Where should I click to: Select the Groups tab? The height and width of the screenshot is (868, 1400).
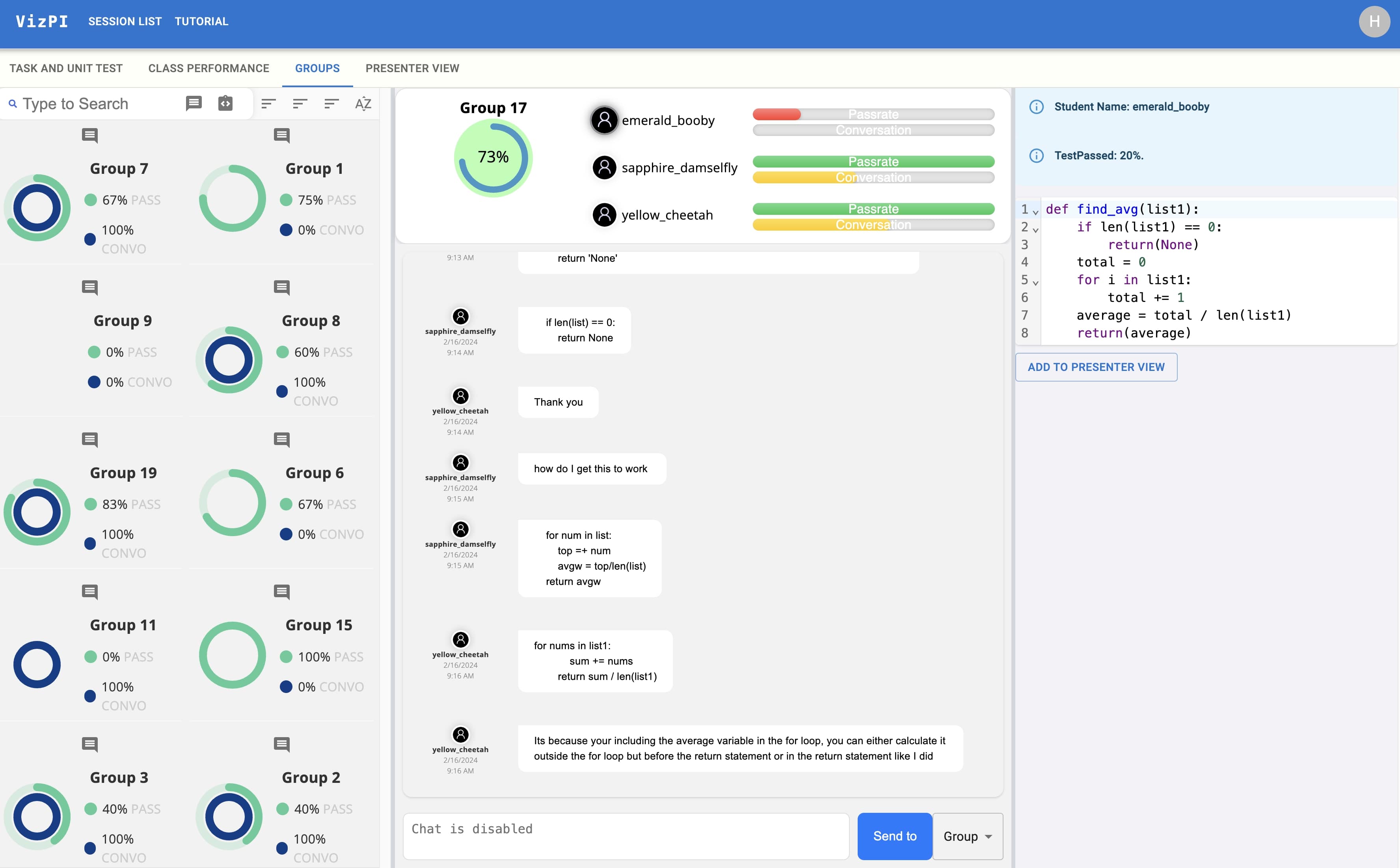pos(317,68)
